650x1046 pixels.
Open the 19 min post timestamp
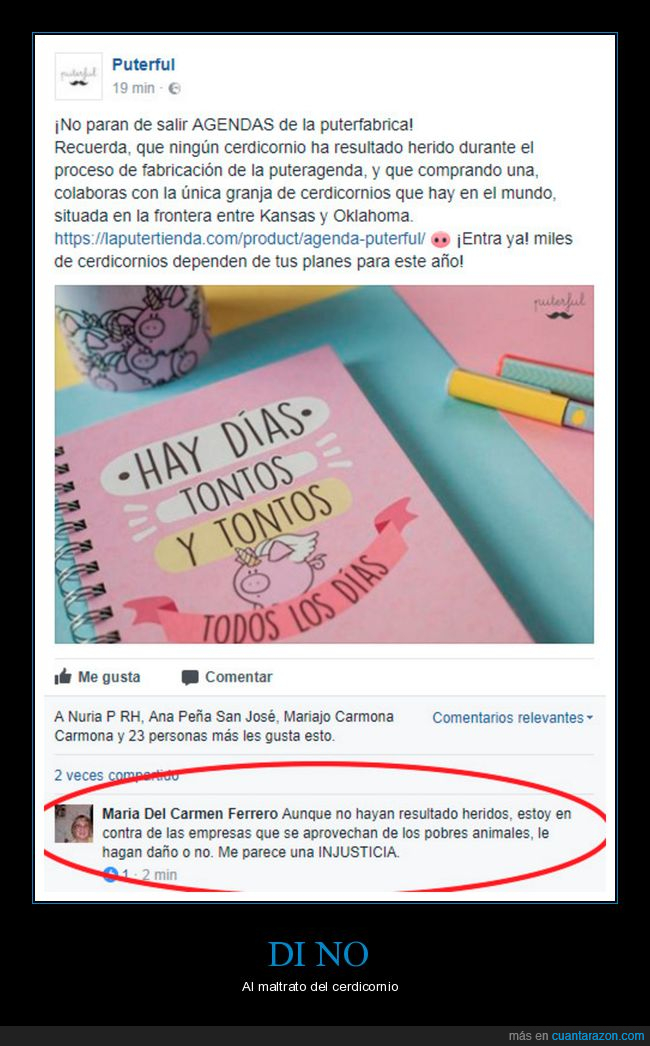(x=133, y=88)
